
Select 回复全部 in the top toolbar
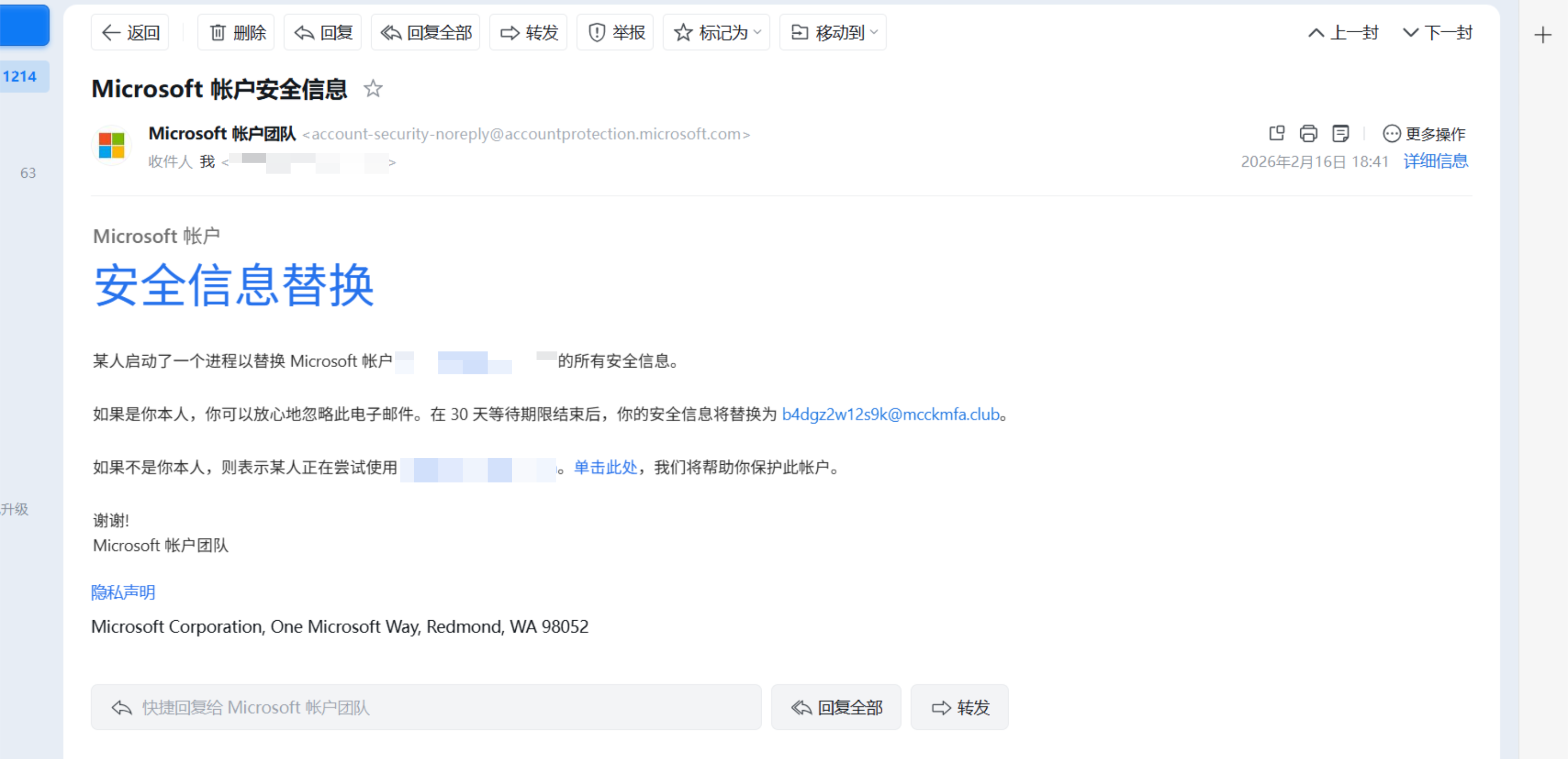pyautogui.click(x=425, y=32)
